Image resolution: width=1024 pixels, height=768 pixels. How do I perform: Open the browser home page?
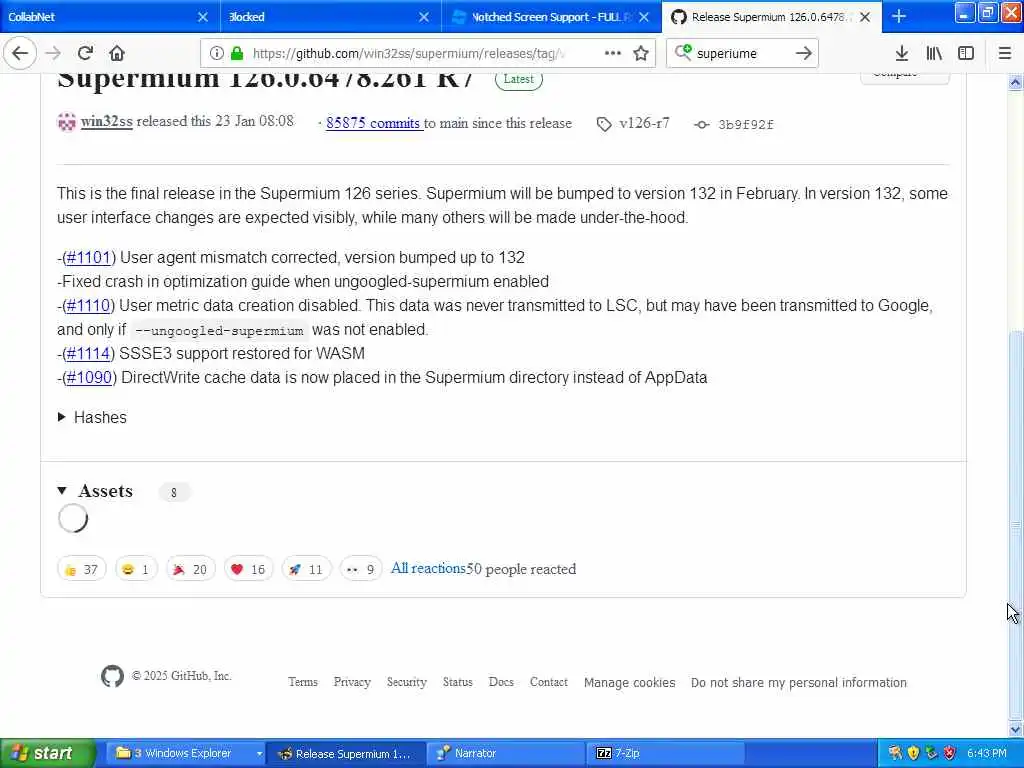click(x=117, y=53)
